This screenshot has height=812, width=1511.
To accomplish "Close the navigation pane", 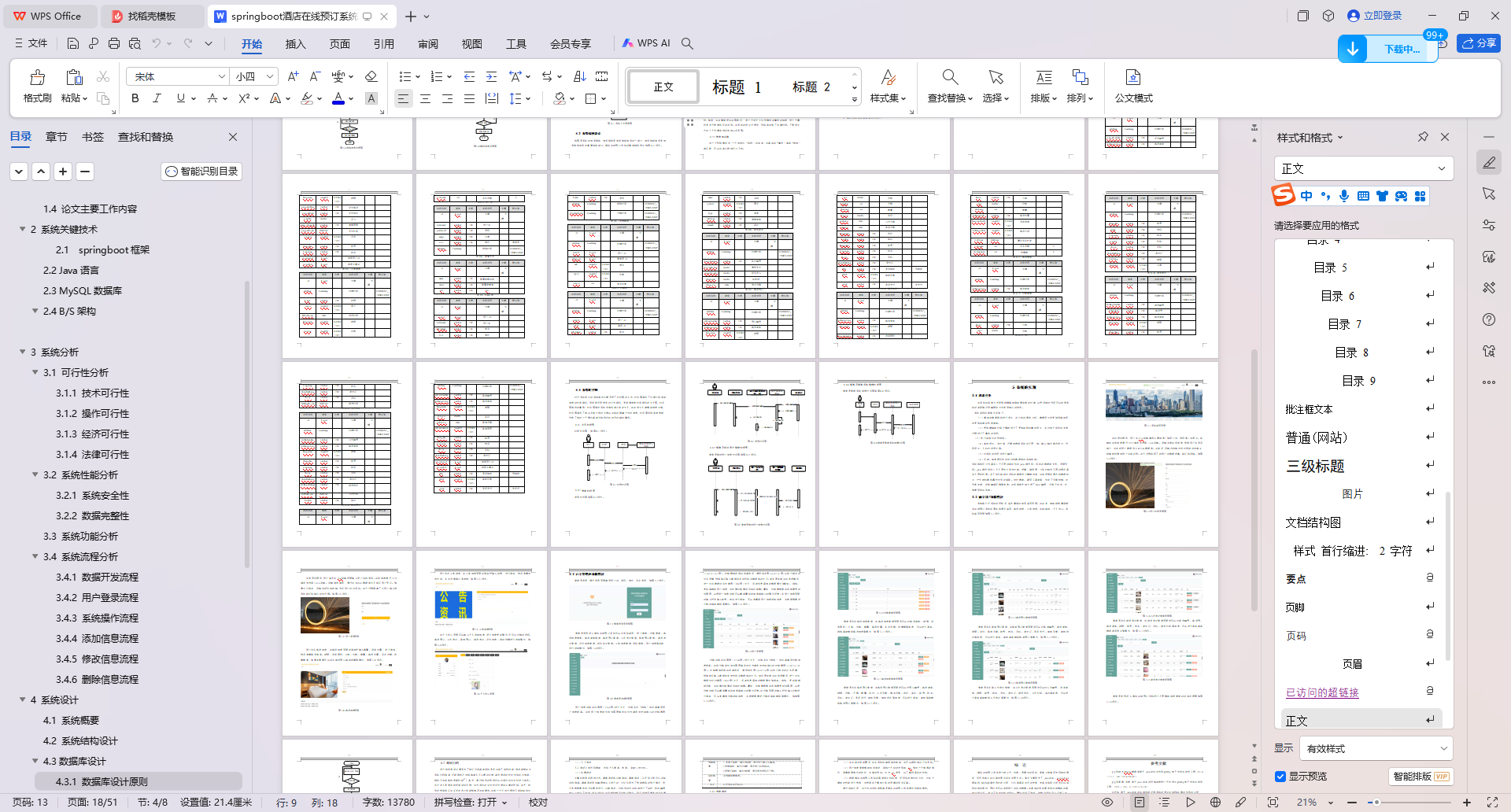I will (x=233, y=137).
